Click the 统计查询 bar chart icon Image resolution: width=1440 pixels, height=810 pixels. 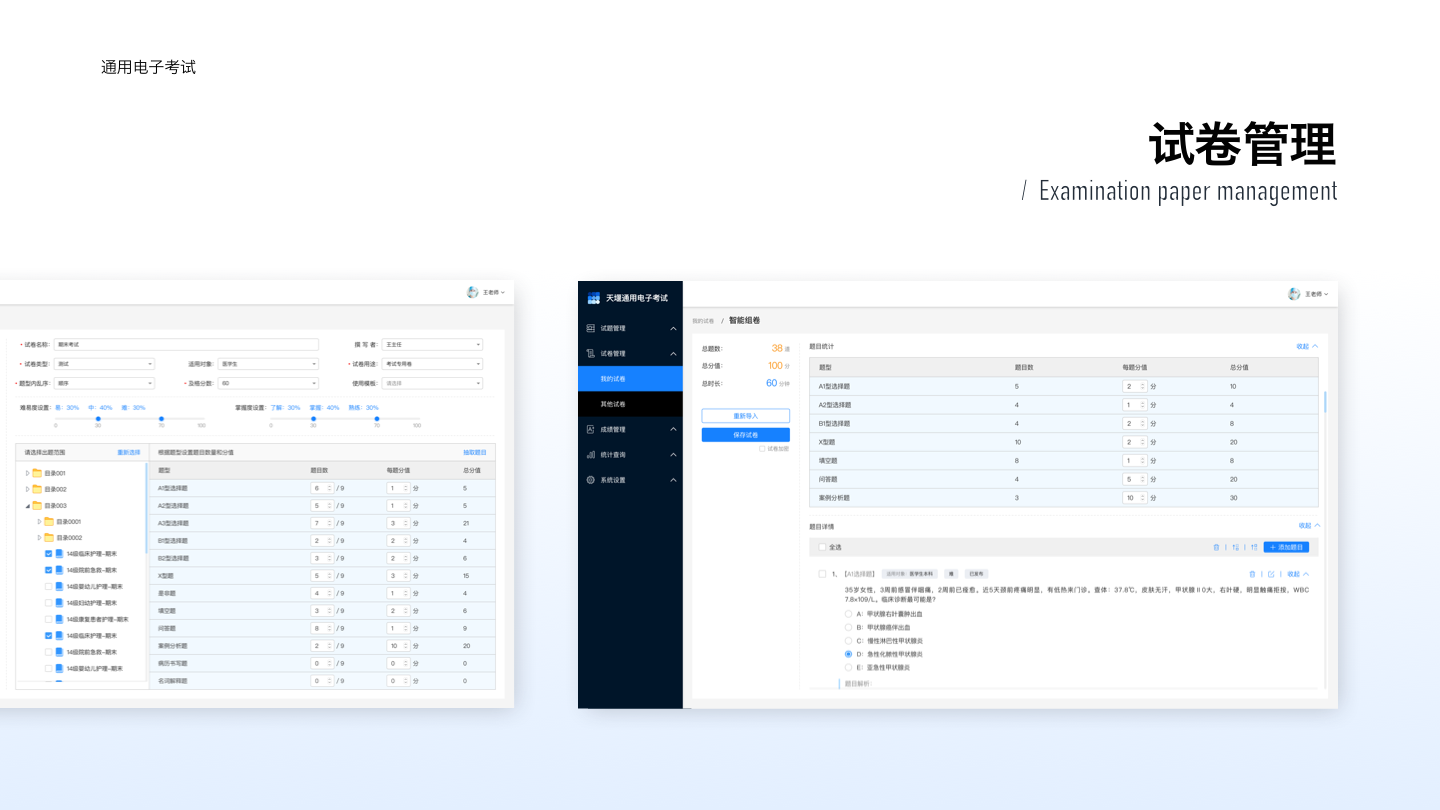[x=591, y=454]
